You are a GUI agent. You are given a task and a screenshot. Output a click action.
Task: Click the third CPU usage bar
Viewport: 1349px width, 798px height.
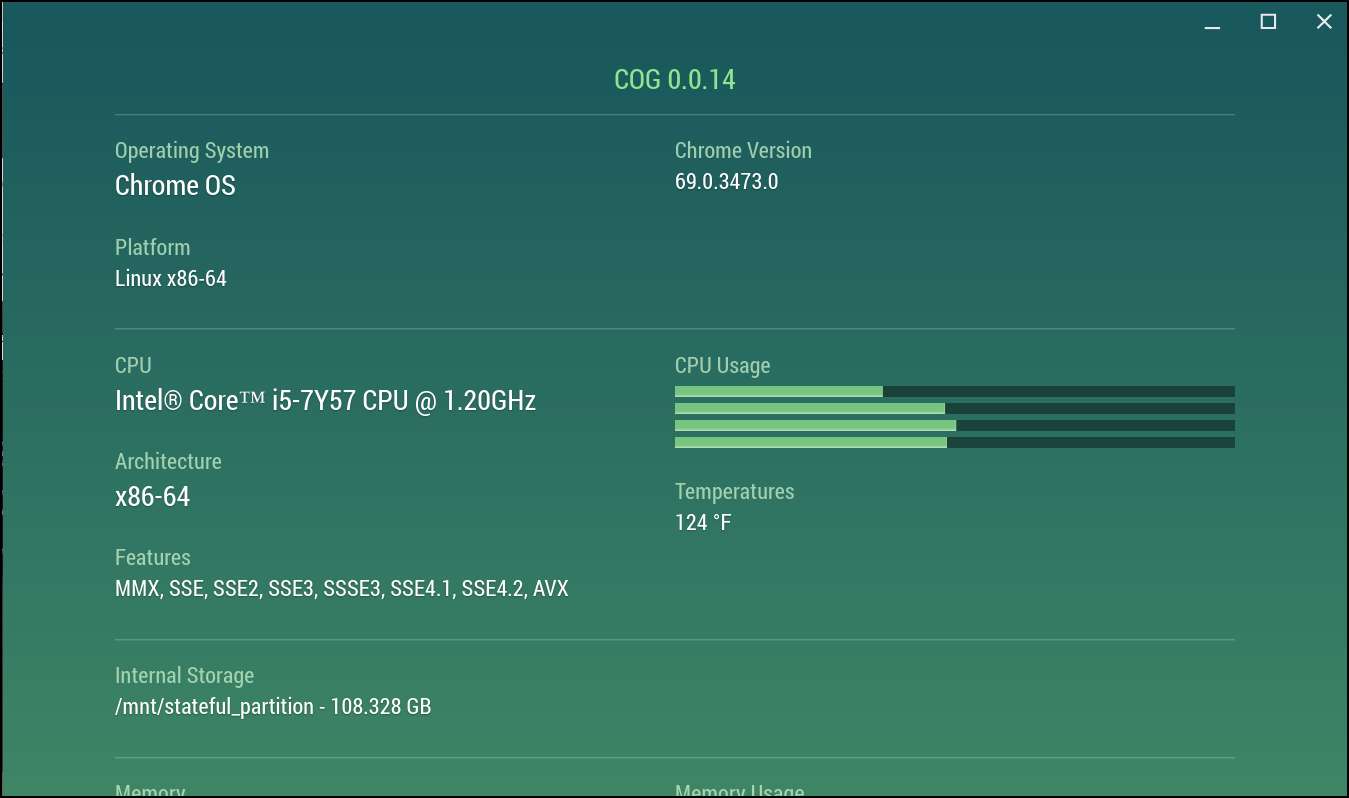955,425
